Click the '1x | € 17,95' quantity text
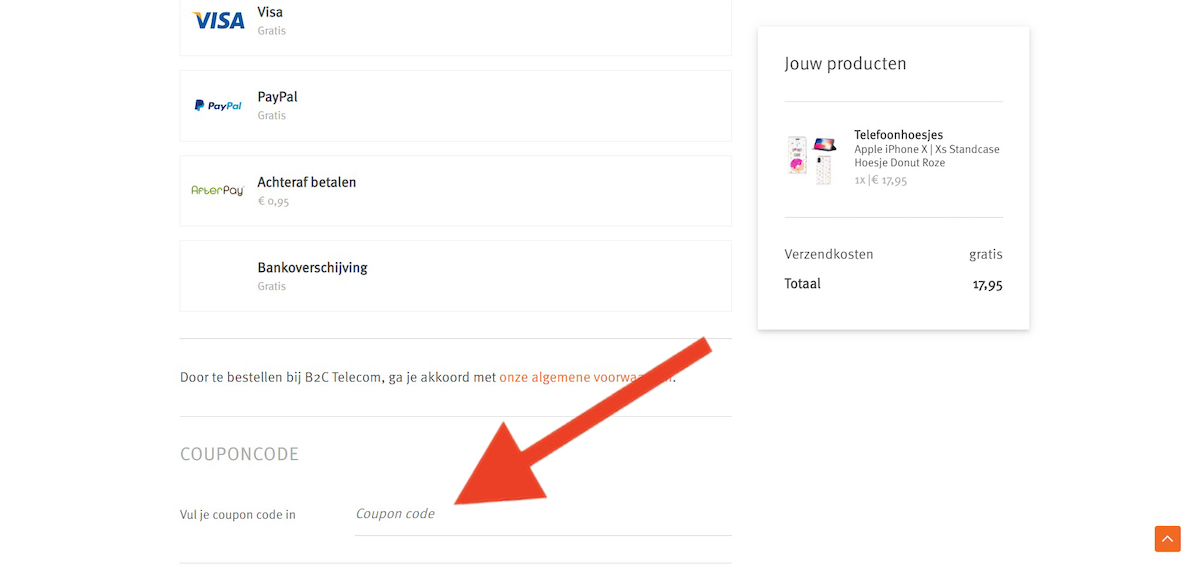The width and height of the screenshot is (1200, 587). click(x=880, y=181)
